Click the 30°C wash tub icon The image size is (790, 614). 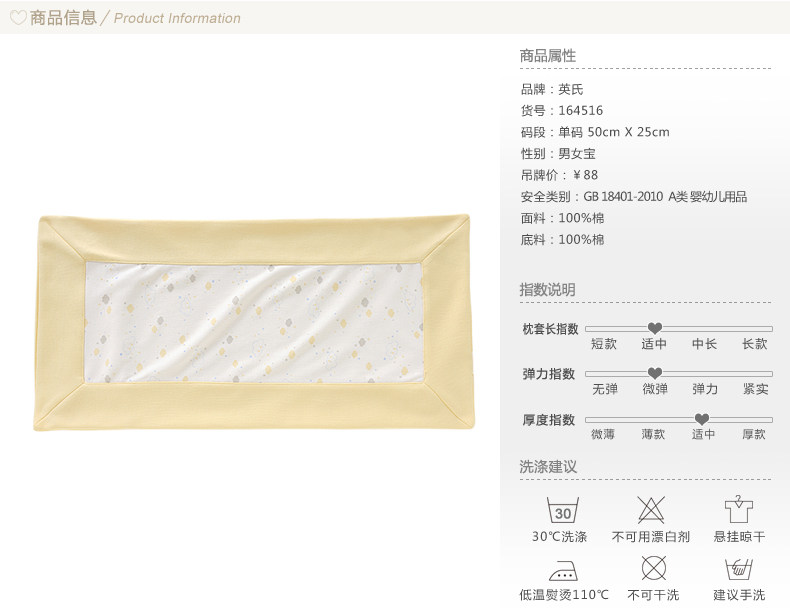point(563,510)
